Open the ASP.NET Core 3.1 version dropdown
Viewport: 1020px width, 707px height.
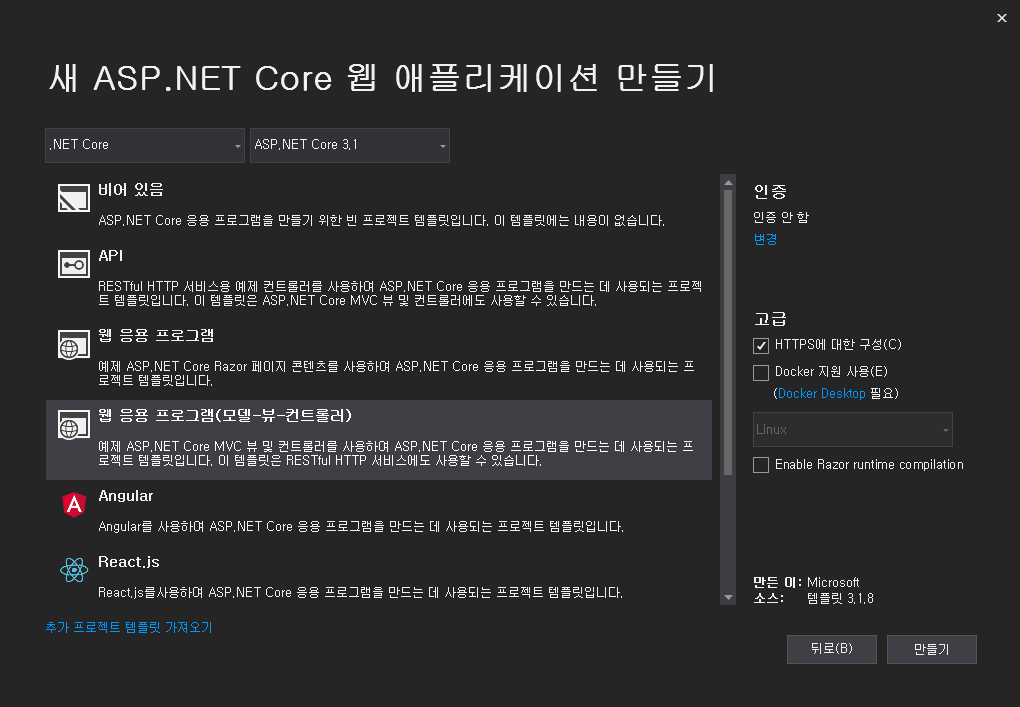[x=349, y=145]
